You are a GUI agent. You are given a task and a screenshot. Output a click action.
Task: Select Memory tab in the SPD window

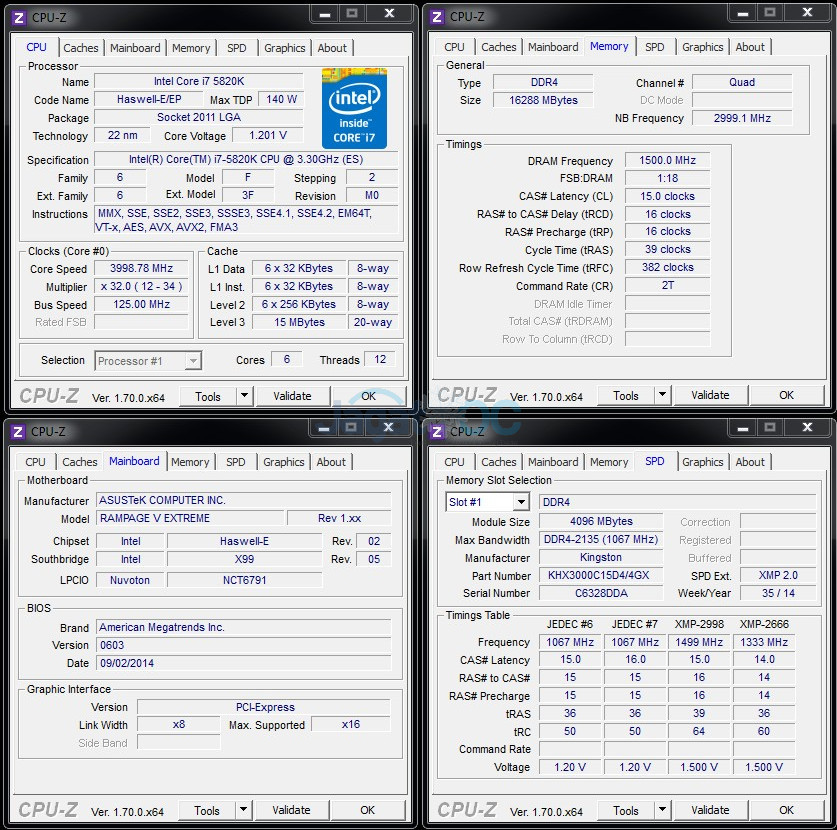[x=609, y=462]
